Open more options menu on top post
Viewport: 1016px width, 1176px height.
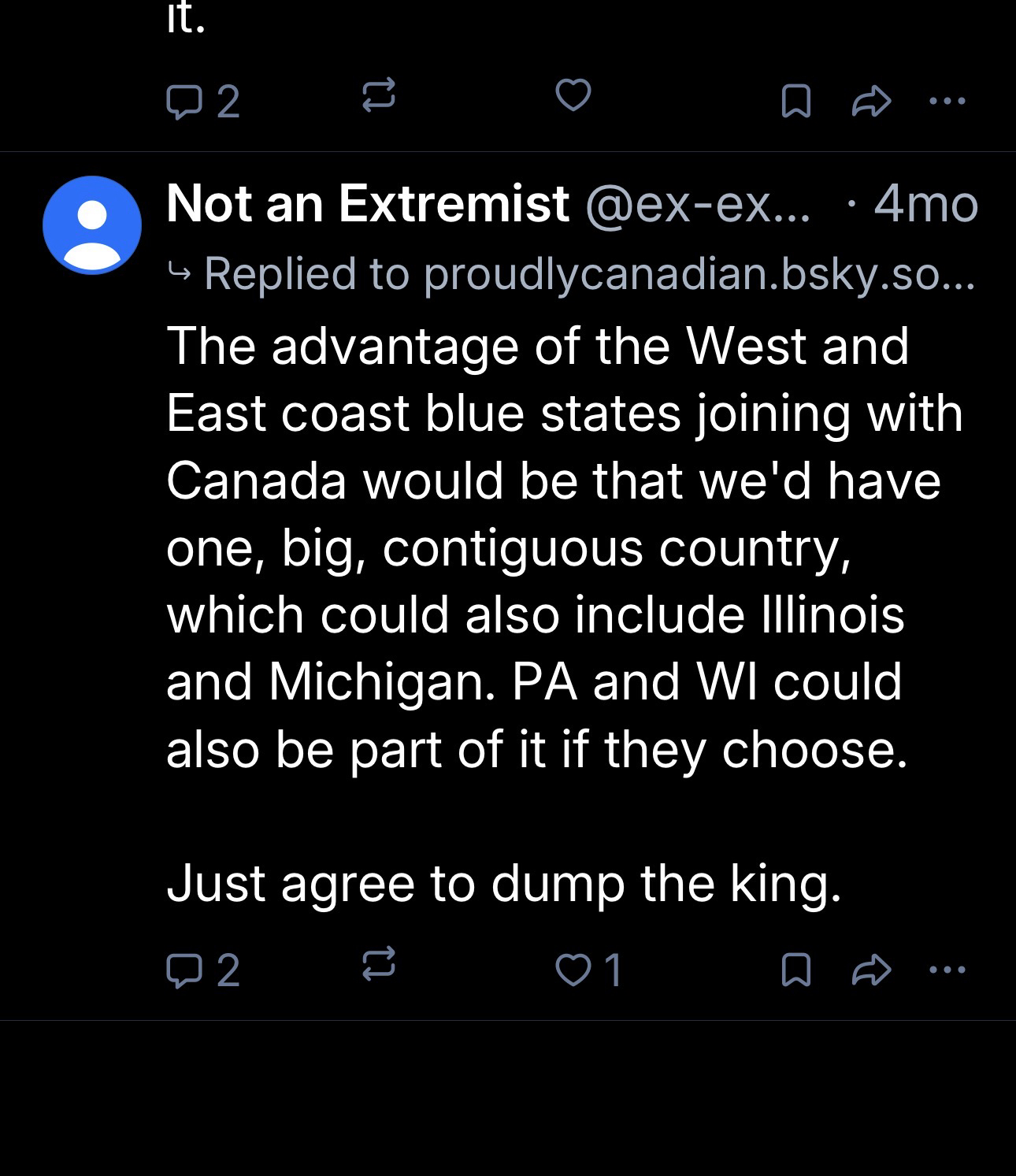click(x=947, y=102)
